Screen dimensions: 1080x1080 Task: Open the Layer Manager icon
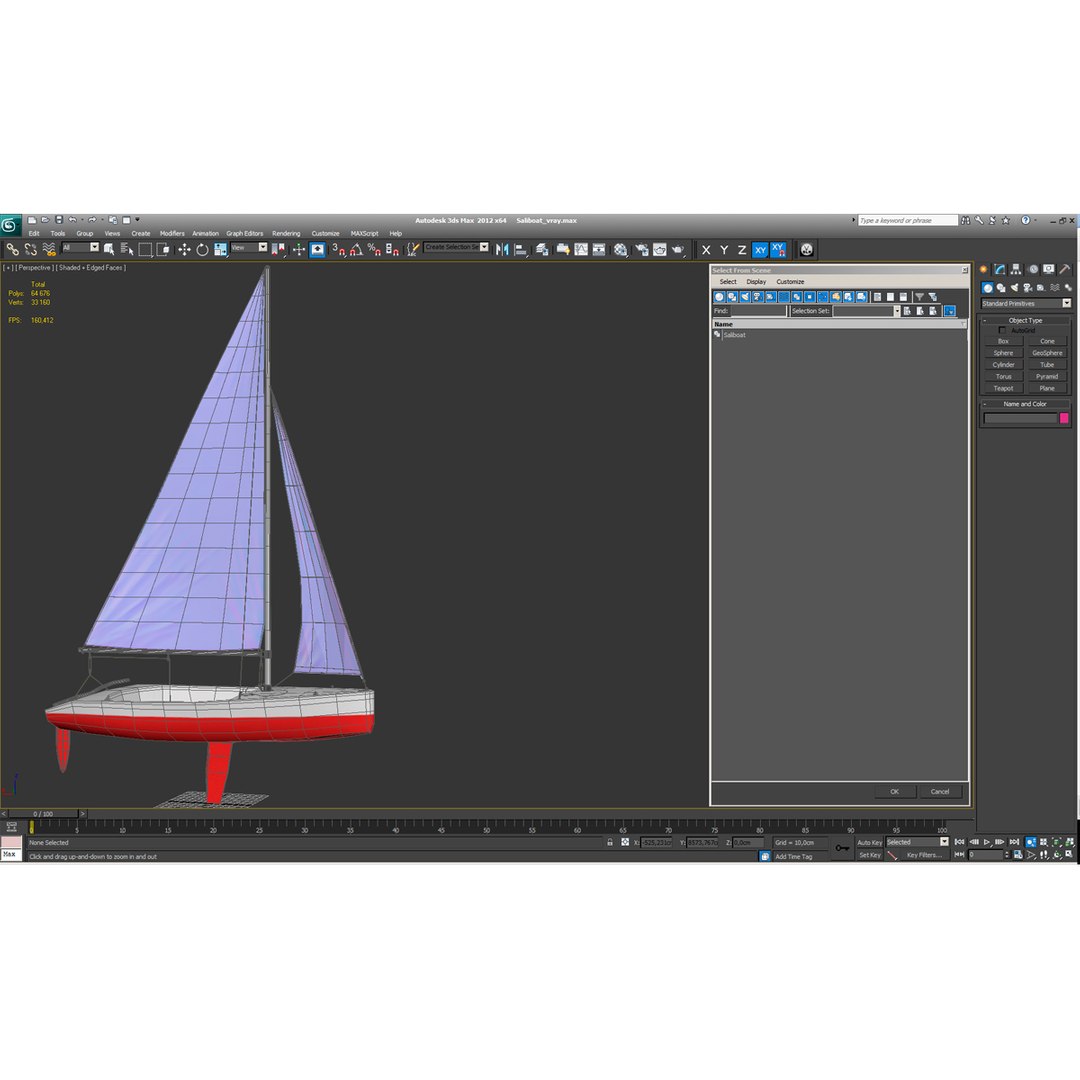pyautogui.click(x=542, y=249)
